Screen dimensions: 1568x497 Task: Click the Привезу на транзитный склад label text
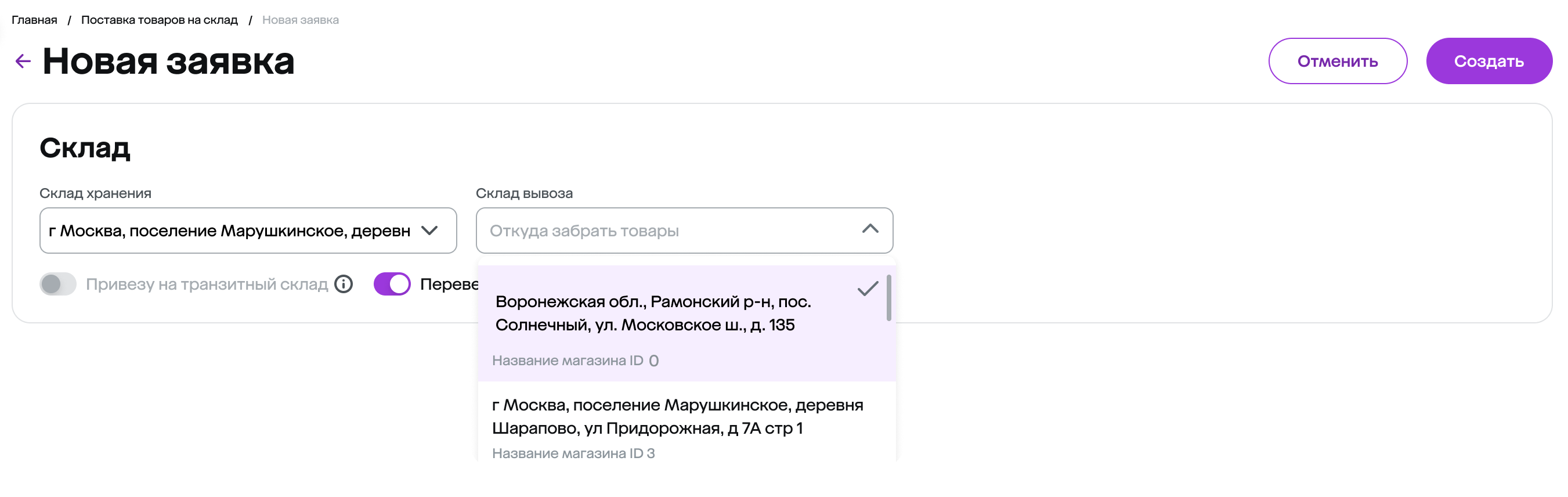(x=207, y=284)
